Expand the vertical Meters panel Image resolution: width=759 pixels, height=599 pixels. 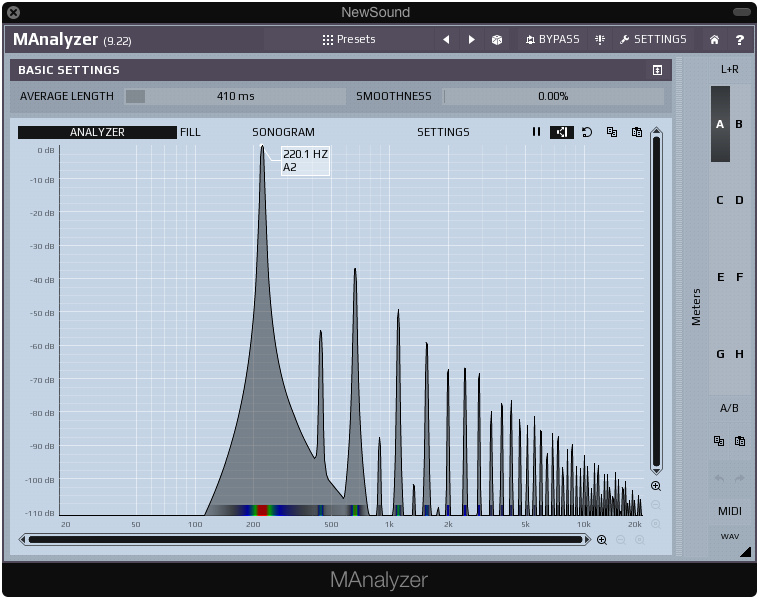[696, 307]
